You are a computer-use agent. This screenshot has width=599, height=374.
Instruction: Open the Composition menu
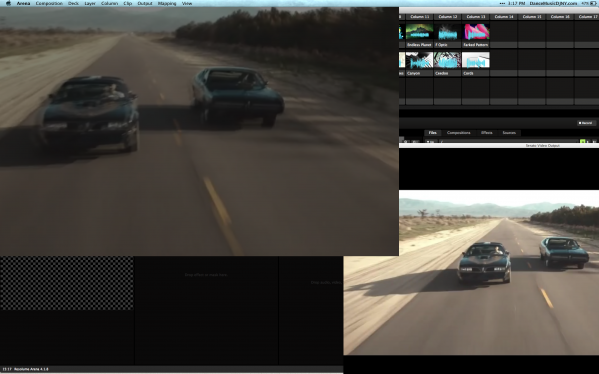[x=49, y=3]
